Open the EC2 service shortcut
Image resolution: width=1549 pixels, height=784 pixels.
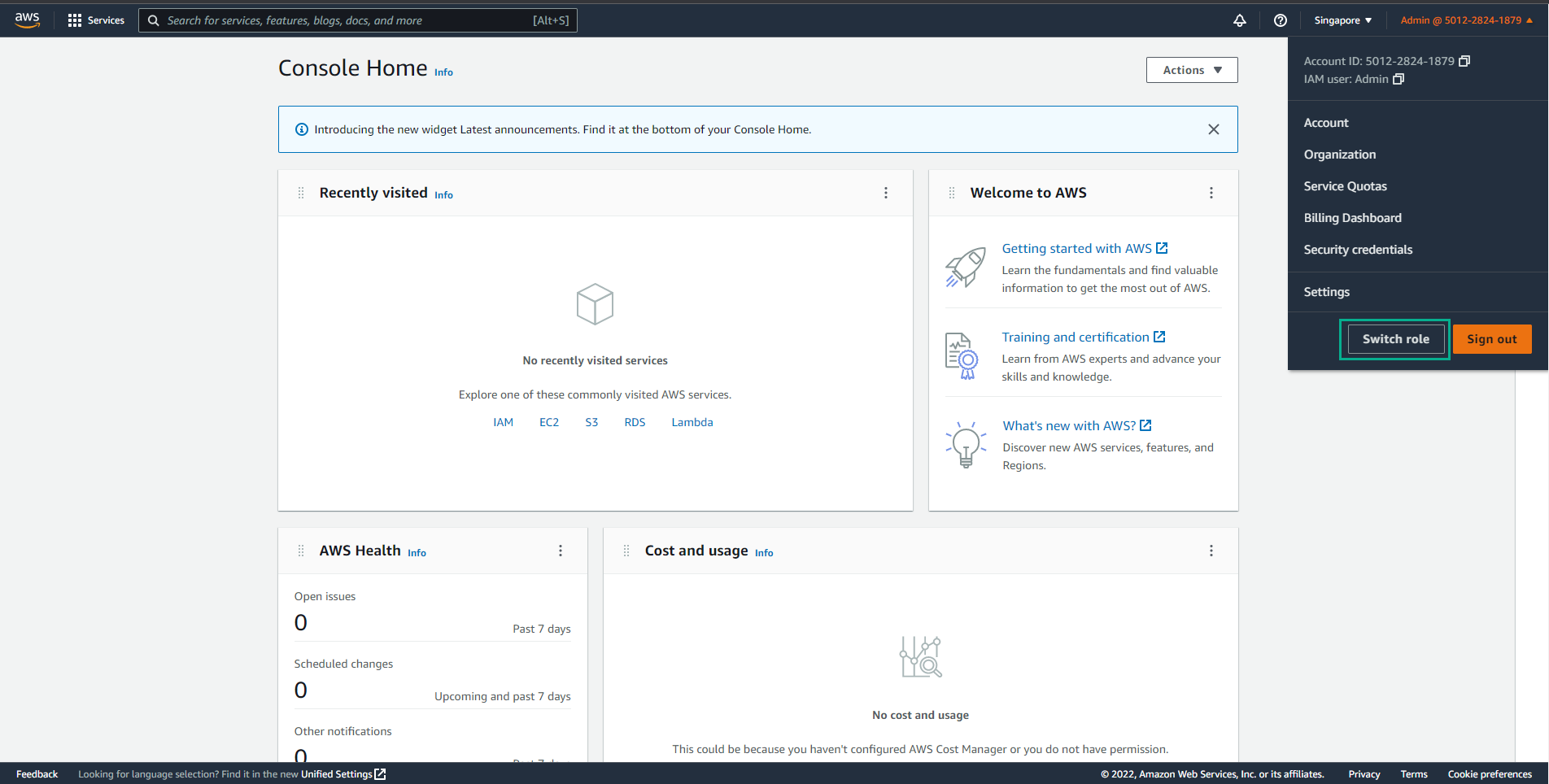click(549, 422)
